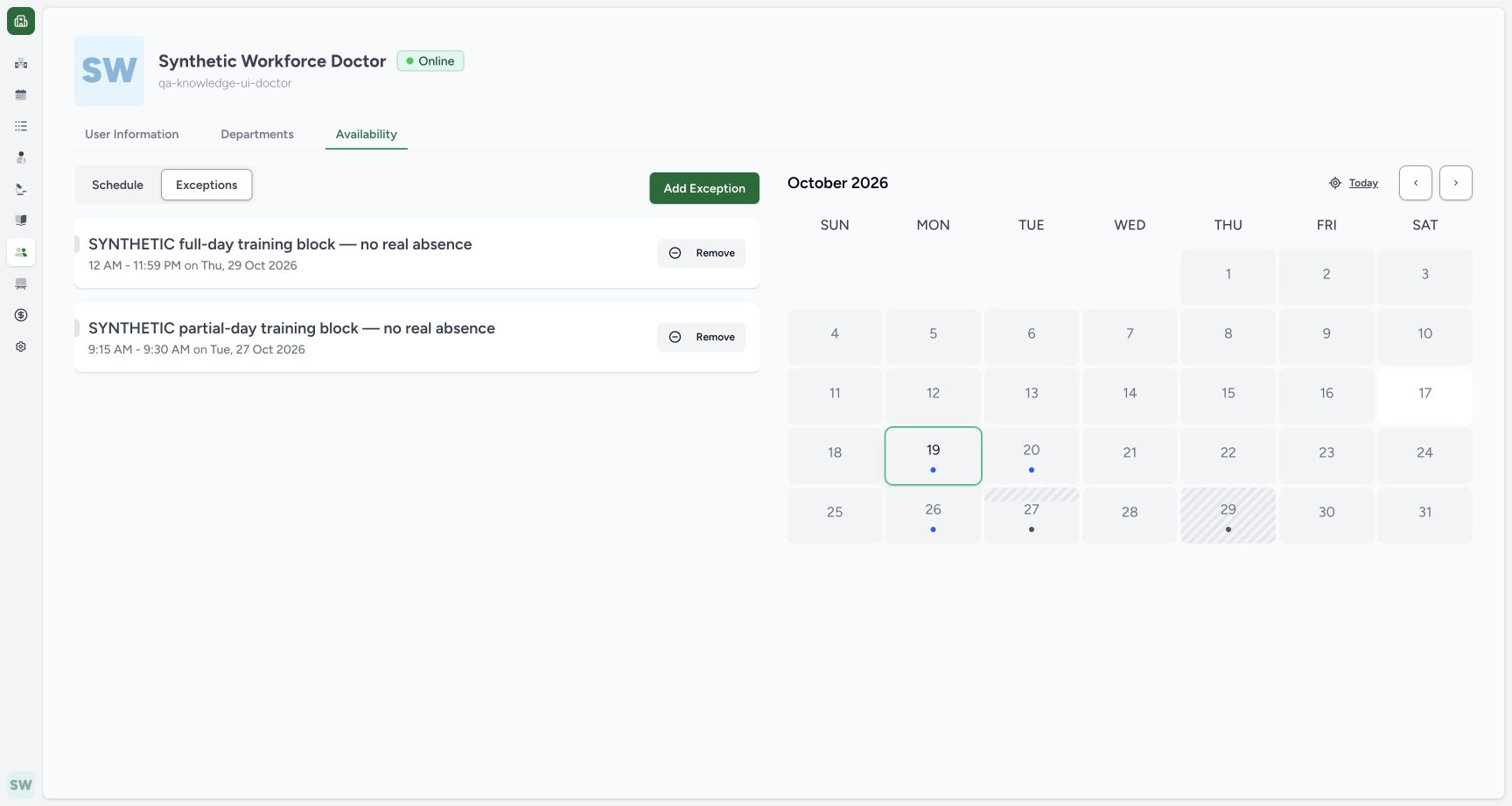Click '12 AM - 11:59 PM on Thu, 29 Oct 2026'

[x=192, y=265]
